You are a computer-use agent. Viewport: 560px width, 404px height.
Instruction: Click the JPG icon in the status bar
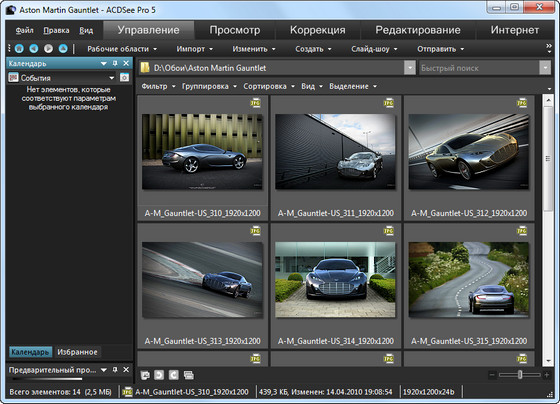point(127,392)
